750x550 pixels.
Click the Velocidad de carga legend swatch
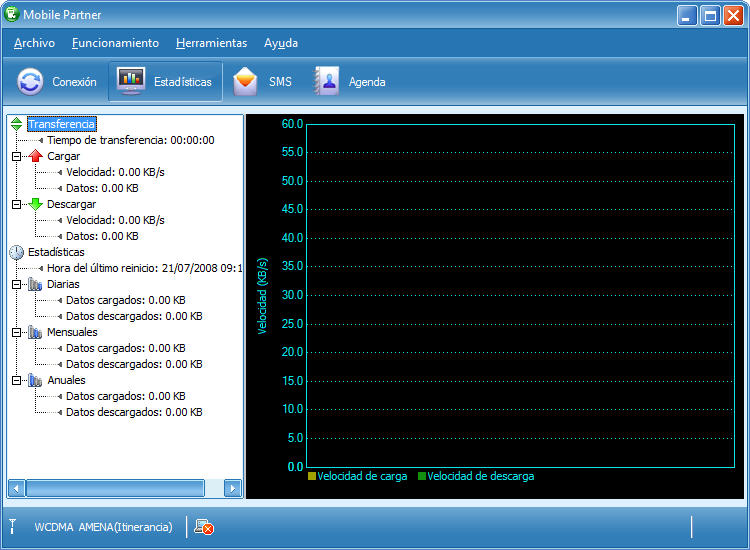click(312, 476)
